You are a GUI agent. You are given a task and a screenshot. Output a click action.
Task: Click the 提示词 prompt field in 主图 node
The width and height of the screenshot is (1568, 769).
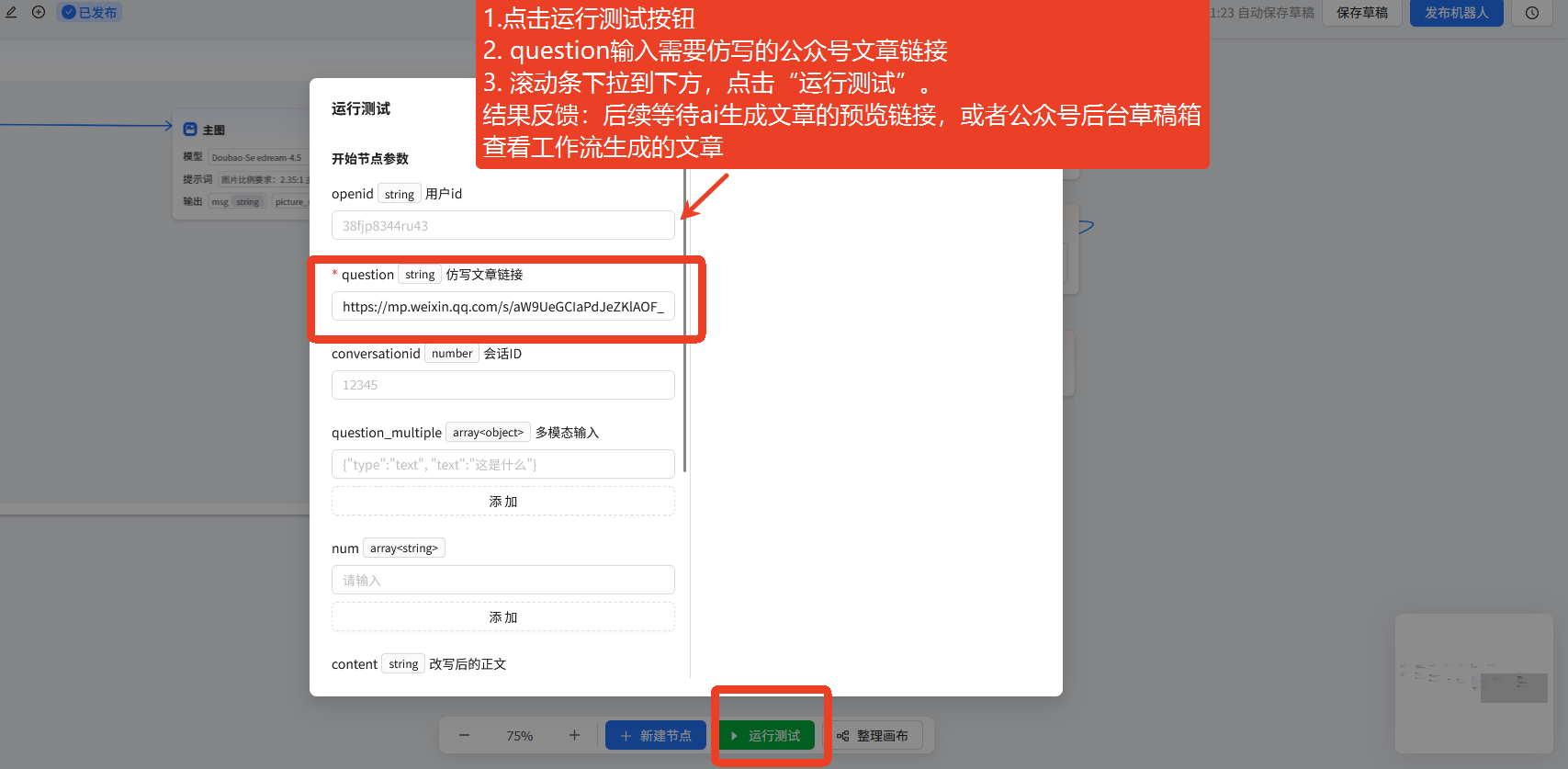click(x=264, y=179)
